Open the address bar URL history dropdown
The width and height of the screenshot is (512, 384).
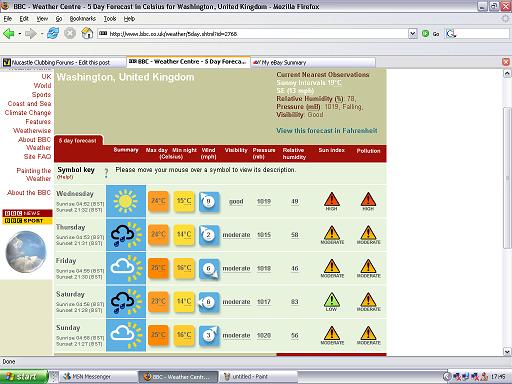413,34
